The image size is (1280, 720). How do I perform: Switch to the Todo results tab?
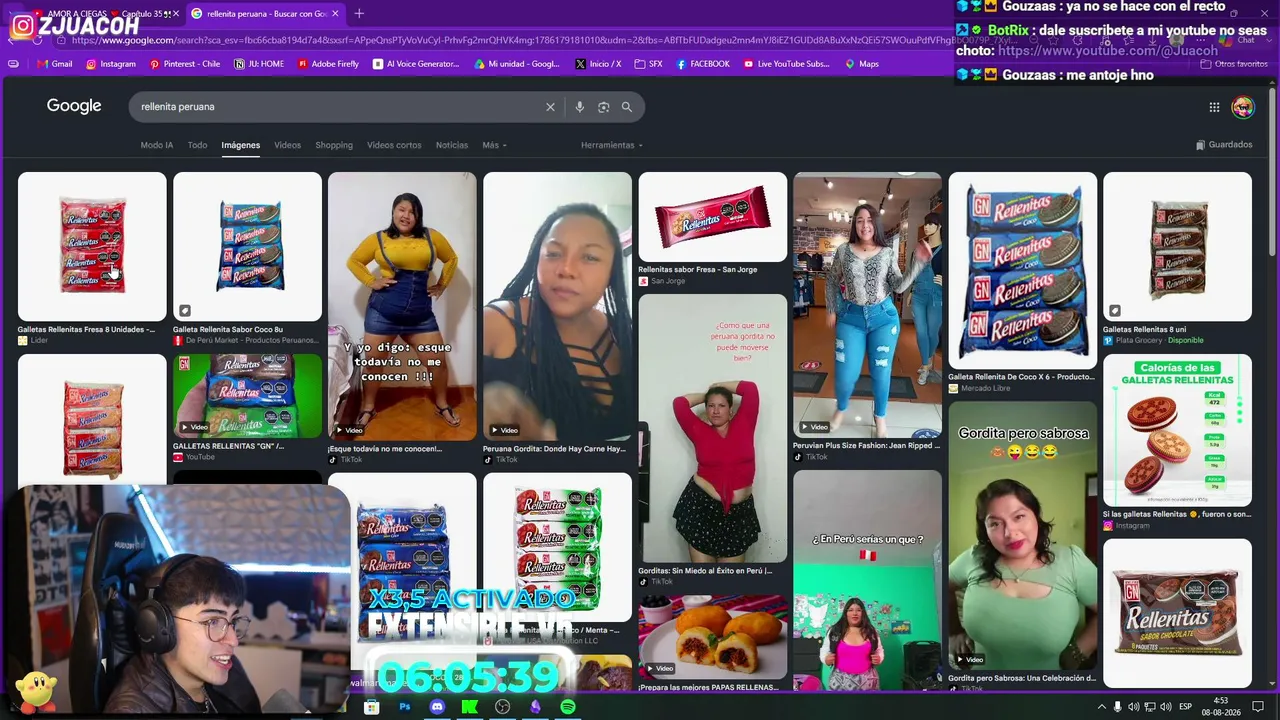coord(198,145)
